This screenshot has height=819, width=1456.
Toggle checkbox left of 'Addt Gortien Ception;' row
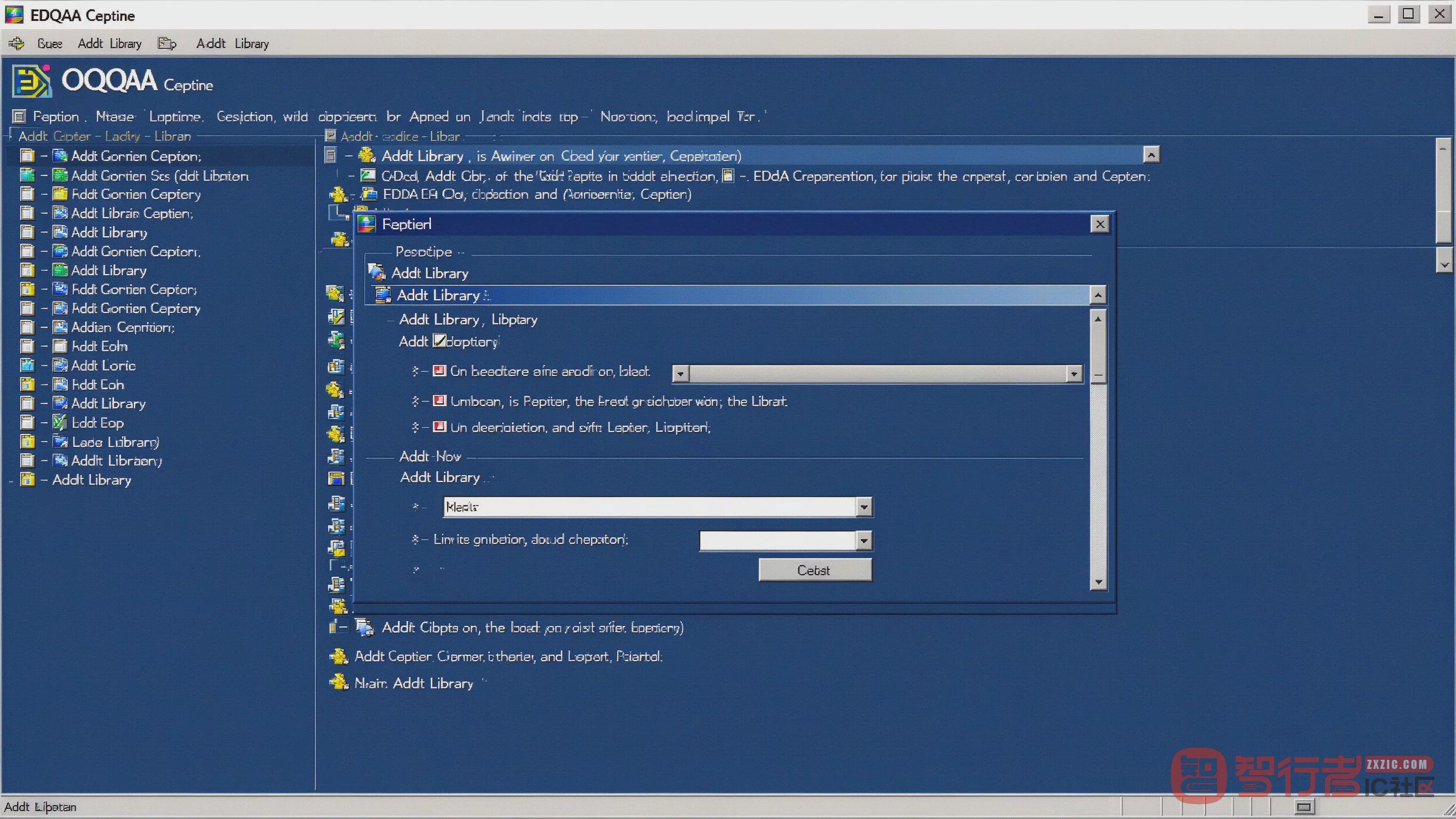27,156
